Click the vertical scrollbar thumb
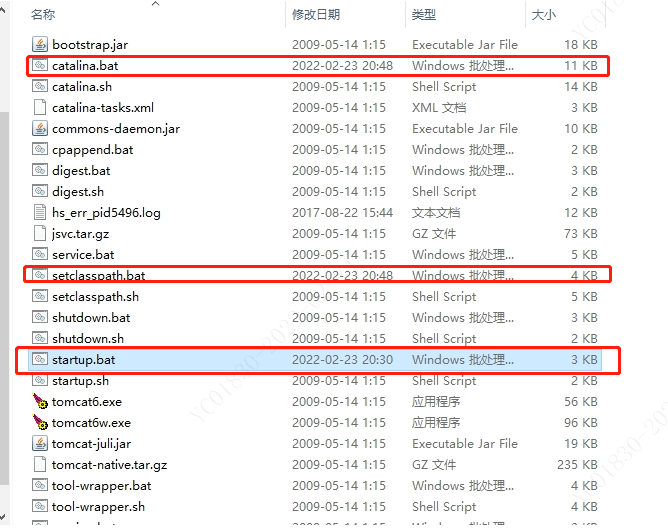 (x=4, y=298)
